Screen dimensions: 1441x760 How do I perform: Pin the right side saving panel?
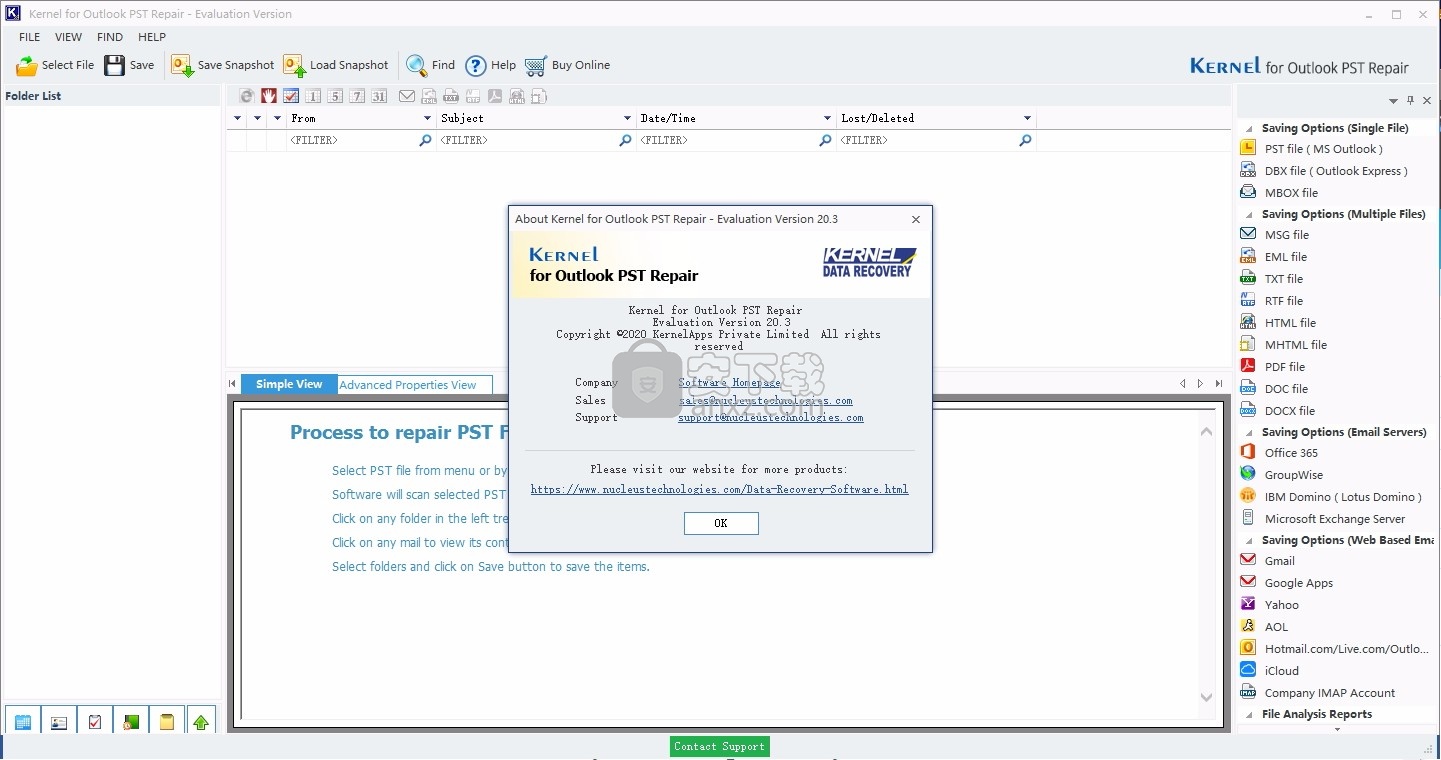pyautogui.click(x=1411, y=101)
